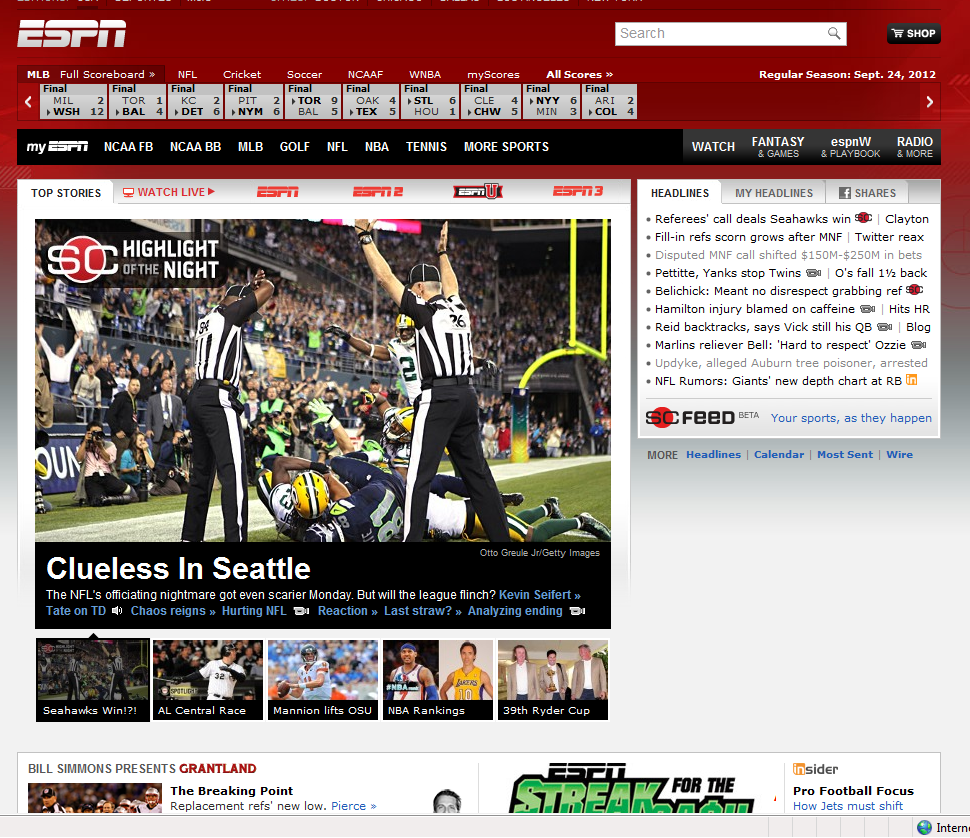
Task: Click the ESPNU channel logo
Action: (478, 192)
